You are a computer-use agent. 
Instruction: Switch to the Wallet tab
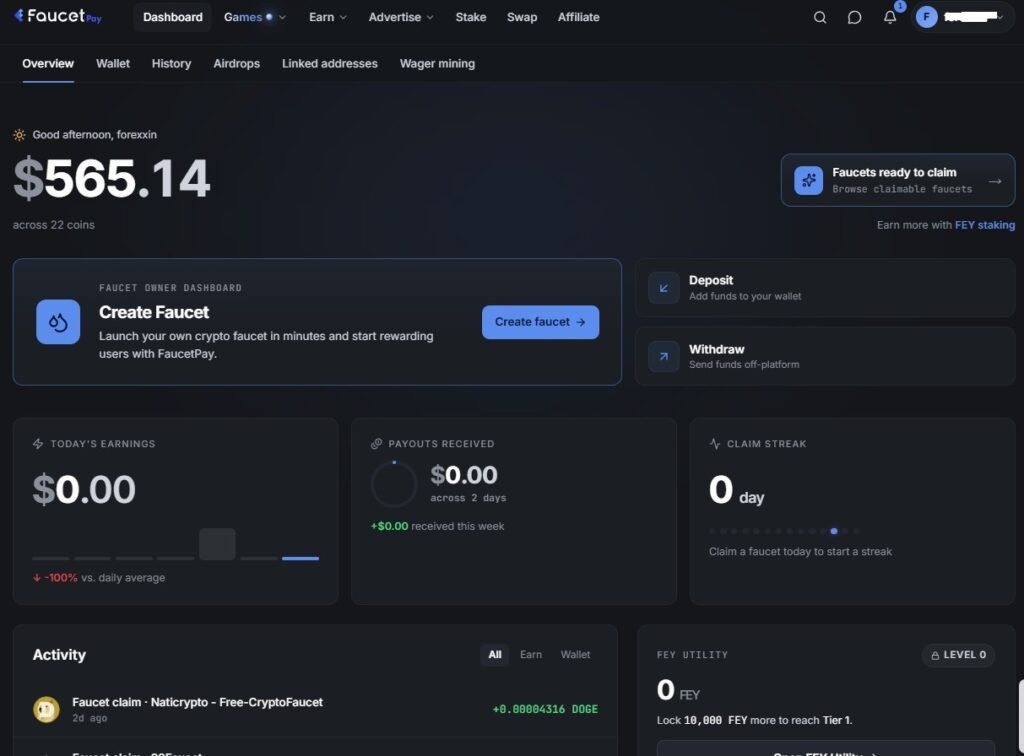pos(113,63)
